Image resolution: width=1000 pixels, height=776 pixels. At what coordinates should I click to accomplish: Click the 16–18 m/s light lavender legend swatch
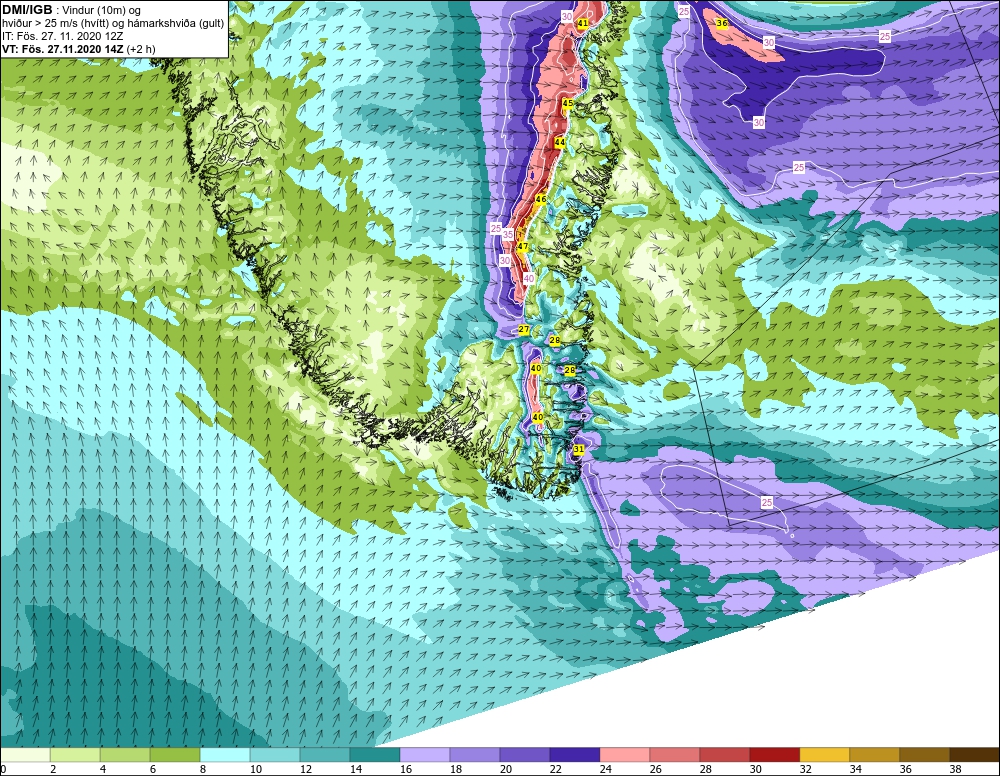coord(425,755)
